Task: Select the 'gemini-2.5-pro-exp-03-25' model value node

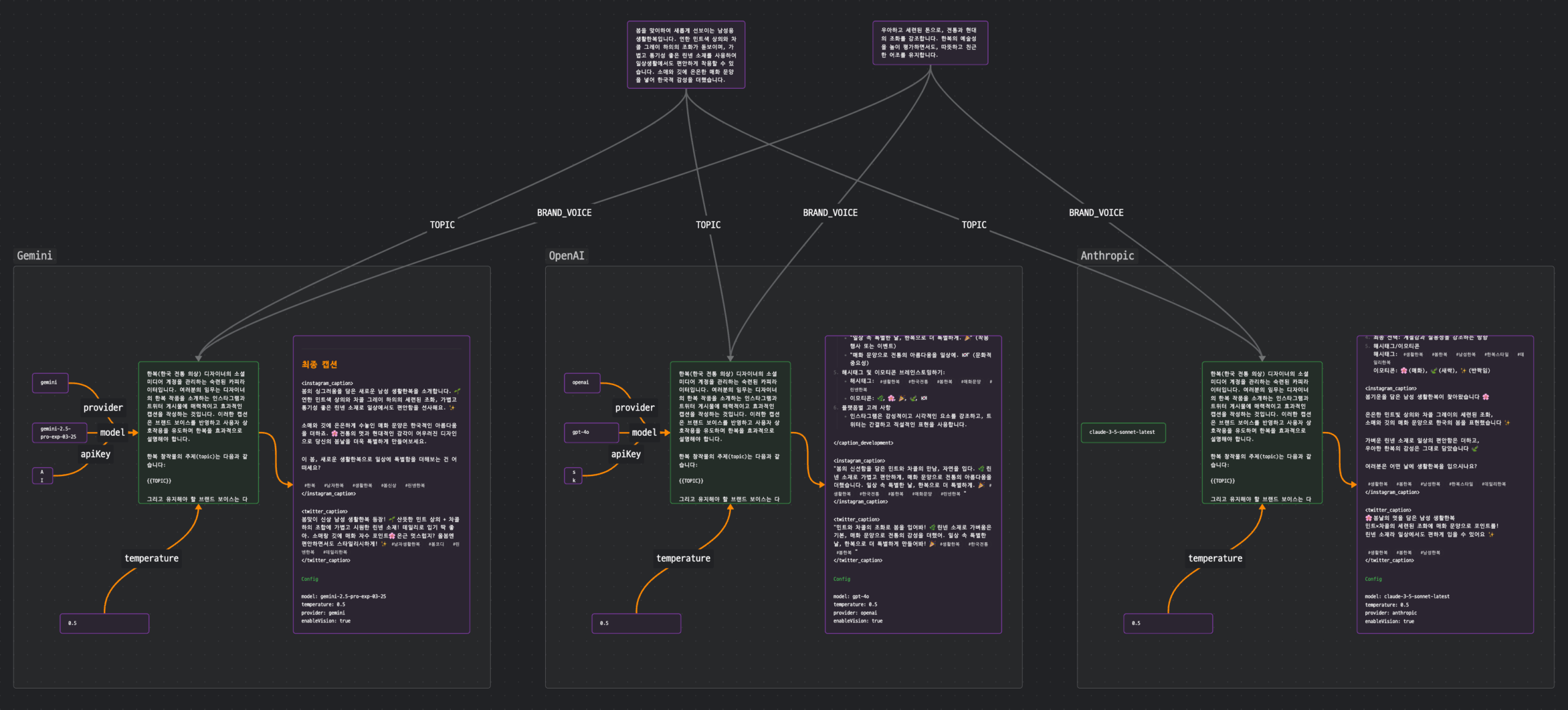Action: coord(59,433)
